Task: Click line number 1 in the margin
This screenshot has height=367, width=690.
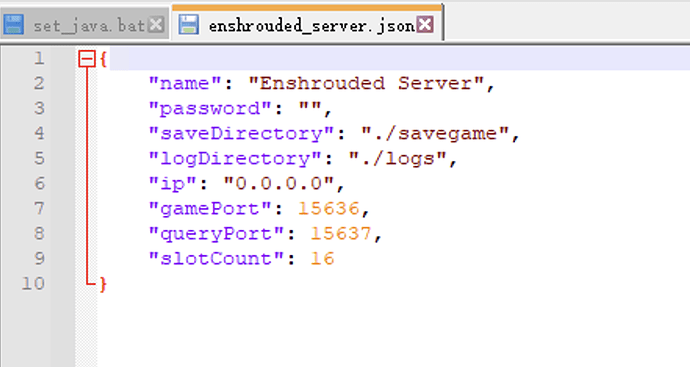Action: (x=39, y=58)
